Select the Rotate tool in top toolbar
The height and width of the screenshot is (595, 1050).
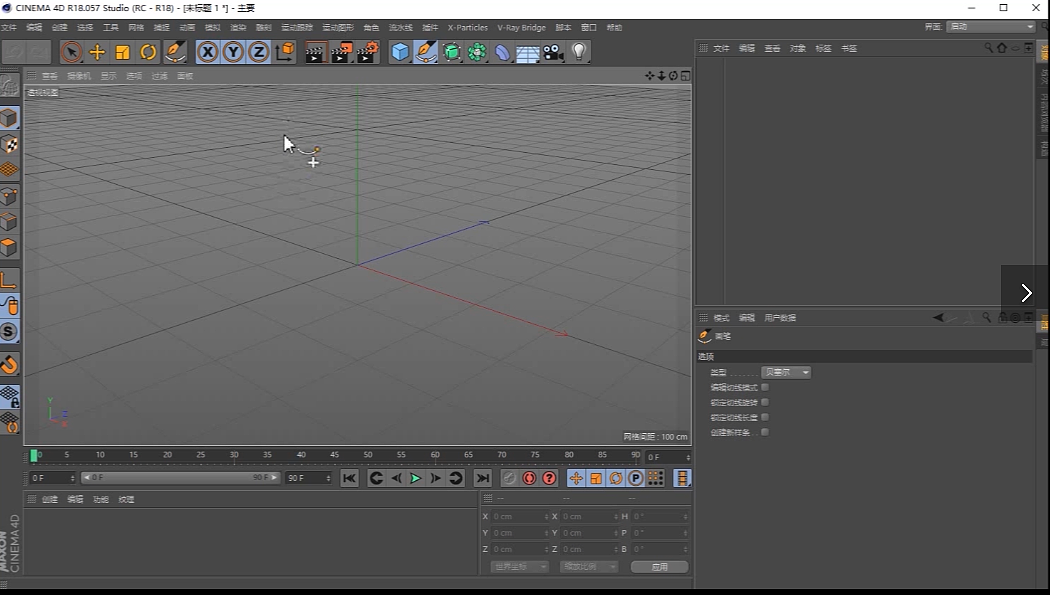(x=148, y=52)
